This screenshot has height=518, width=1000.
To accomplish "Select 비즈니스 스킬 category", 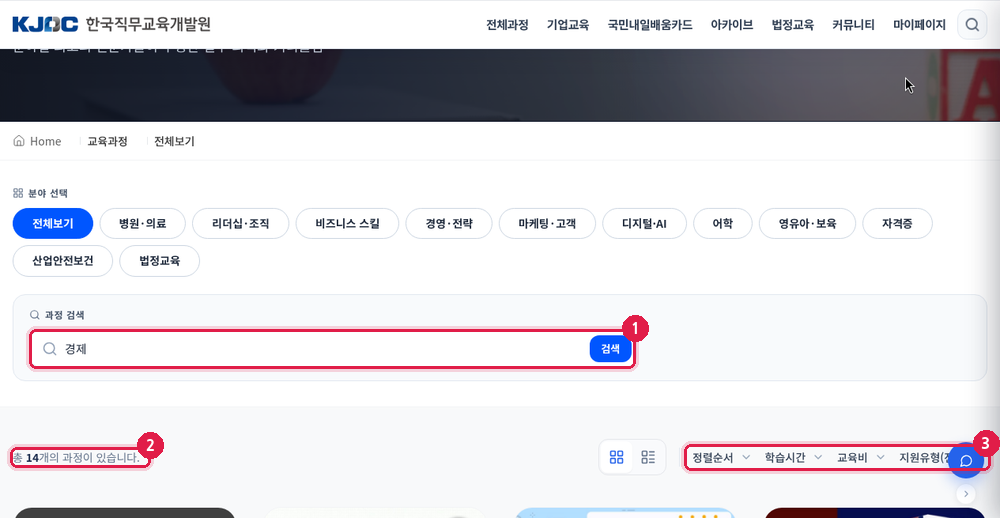I will tap(348, 223).
